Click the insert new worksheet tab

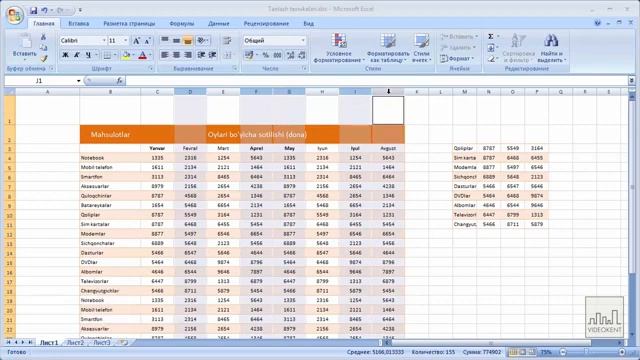tap(124, 343)
